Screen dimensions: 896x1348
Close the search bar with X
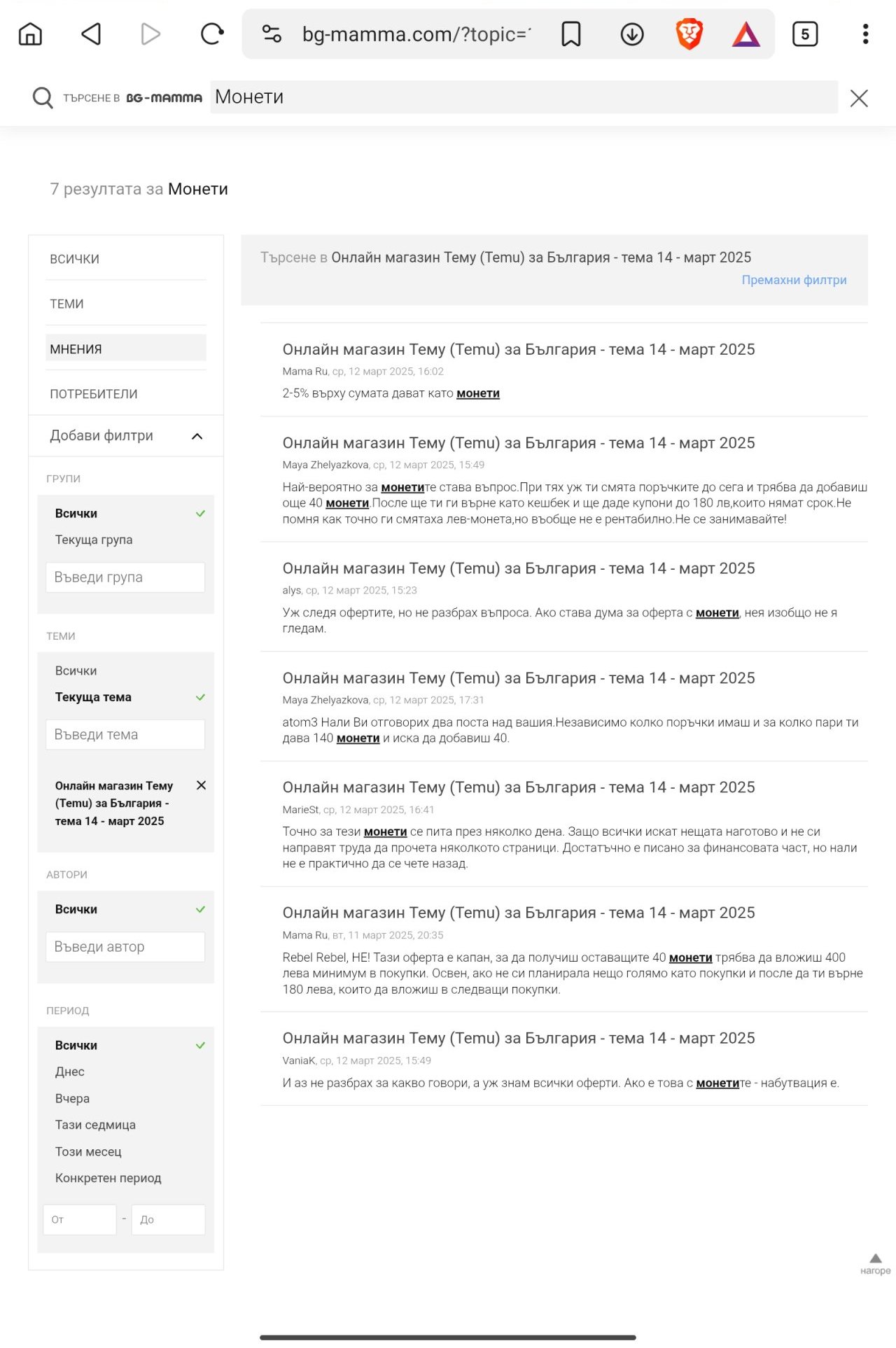[858, 98]
